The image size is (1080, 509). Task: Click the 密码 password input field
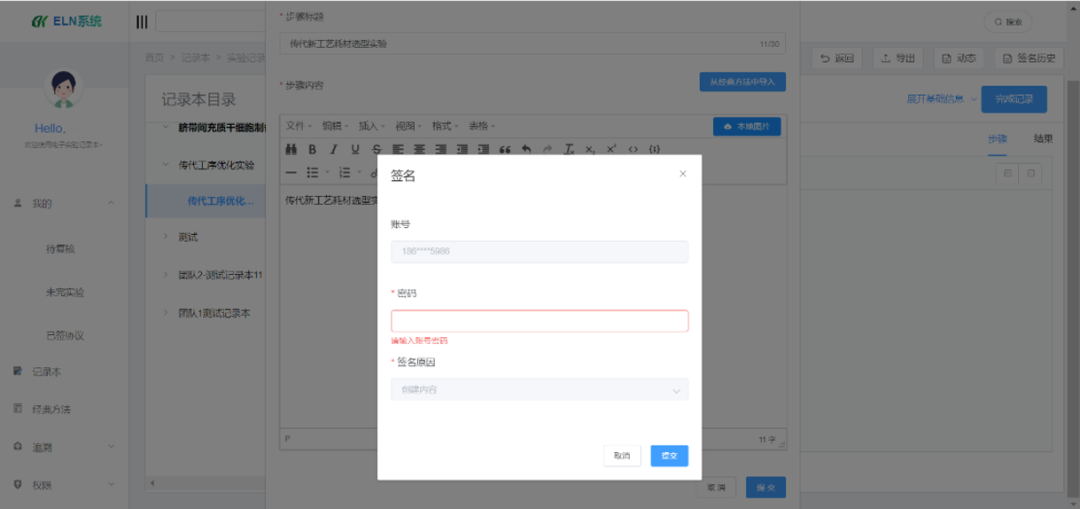pos(539,321)
